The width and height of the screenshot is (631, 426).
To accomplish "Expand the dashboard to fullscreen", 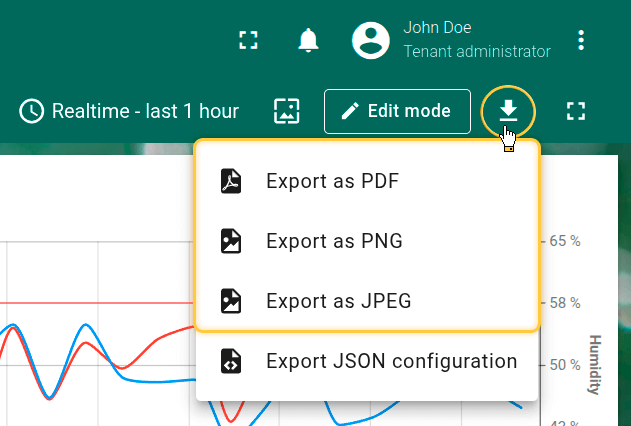I will coord(575,111).
